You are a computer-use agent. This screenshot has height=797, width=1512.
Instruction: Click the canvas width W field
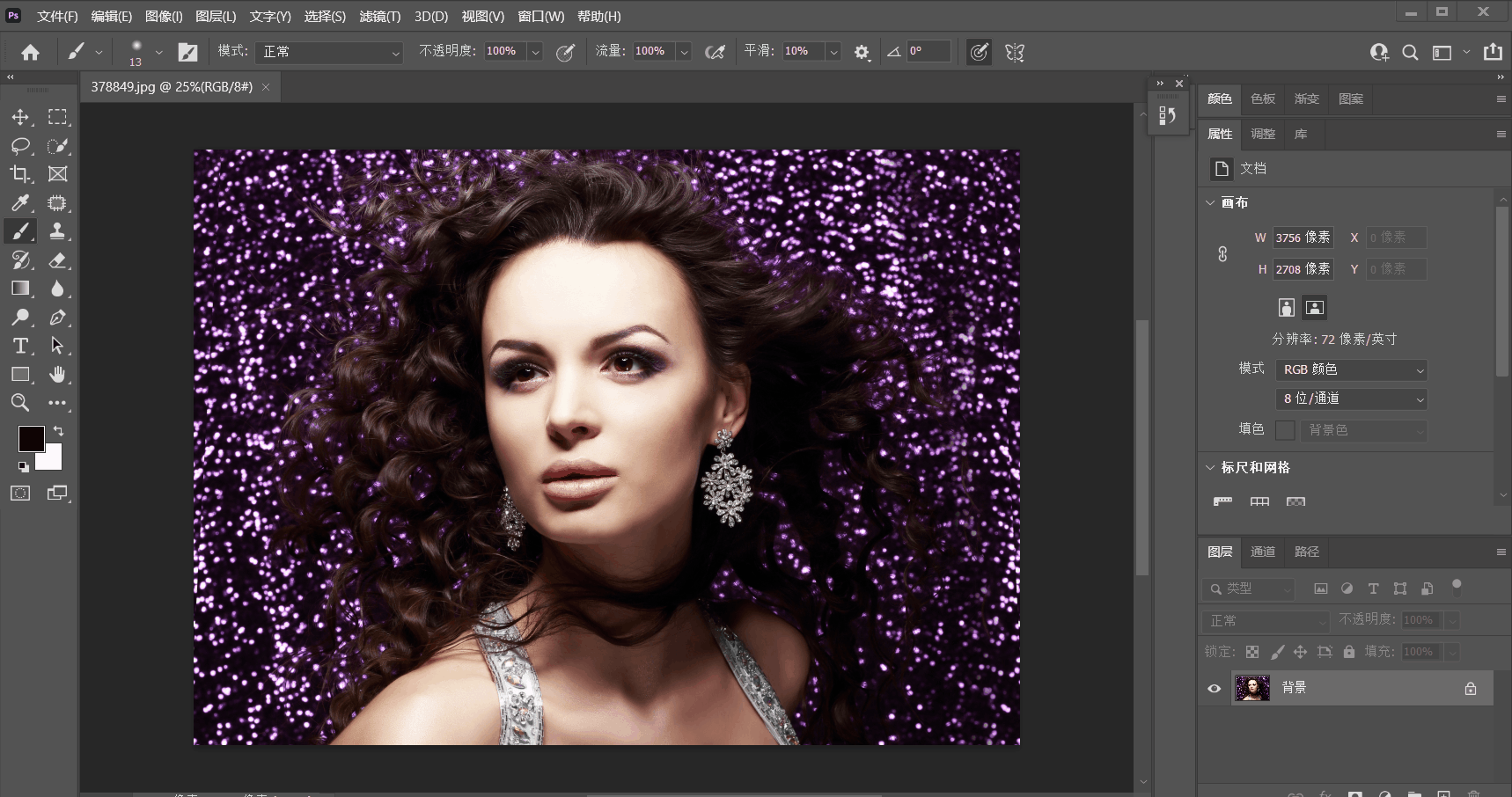(x=1302, y=238)
